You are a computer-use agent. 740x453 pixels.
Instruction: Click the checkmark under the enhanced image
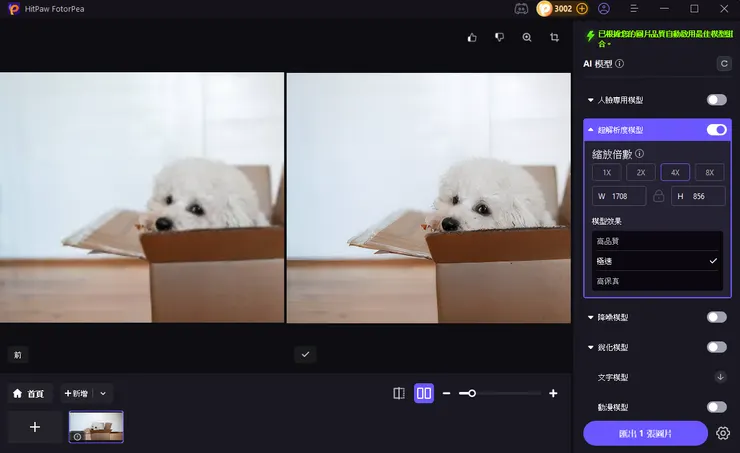(305, 354)
